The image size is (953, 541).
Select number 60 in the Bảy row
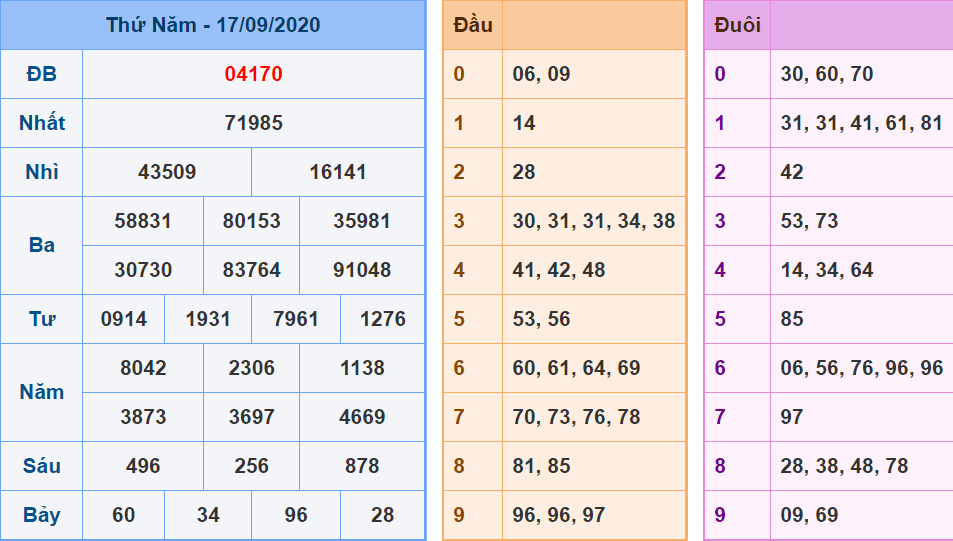click(x=124, y=515)
